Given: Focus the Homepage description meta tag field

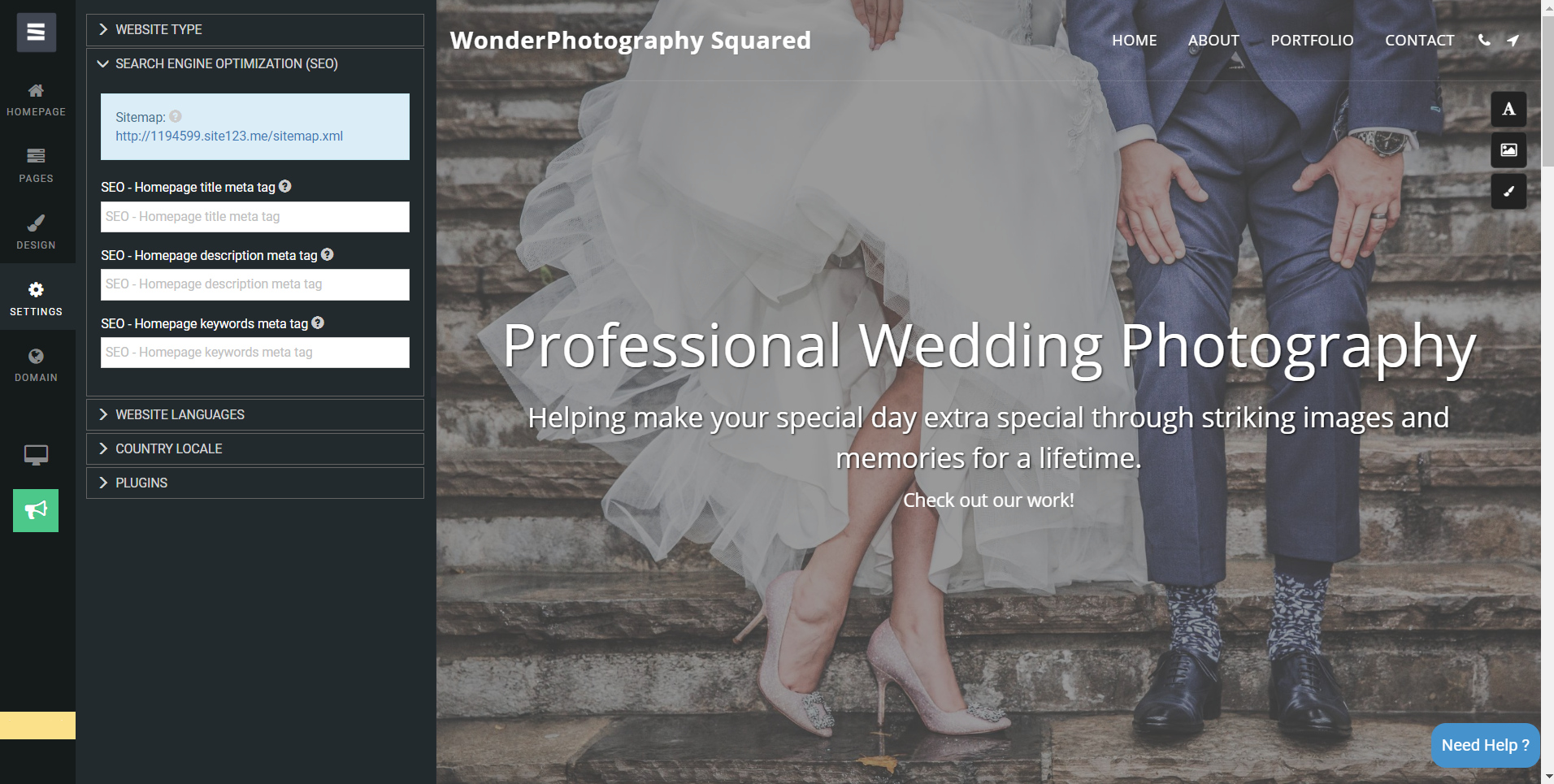Looking at the screenshot, I should point(255,284).
